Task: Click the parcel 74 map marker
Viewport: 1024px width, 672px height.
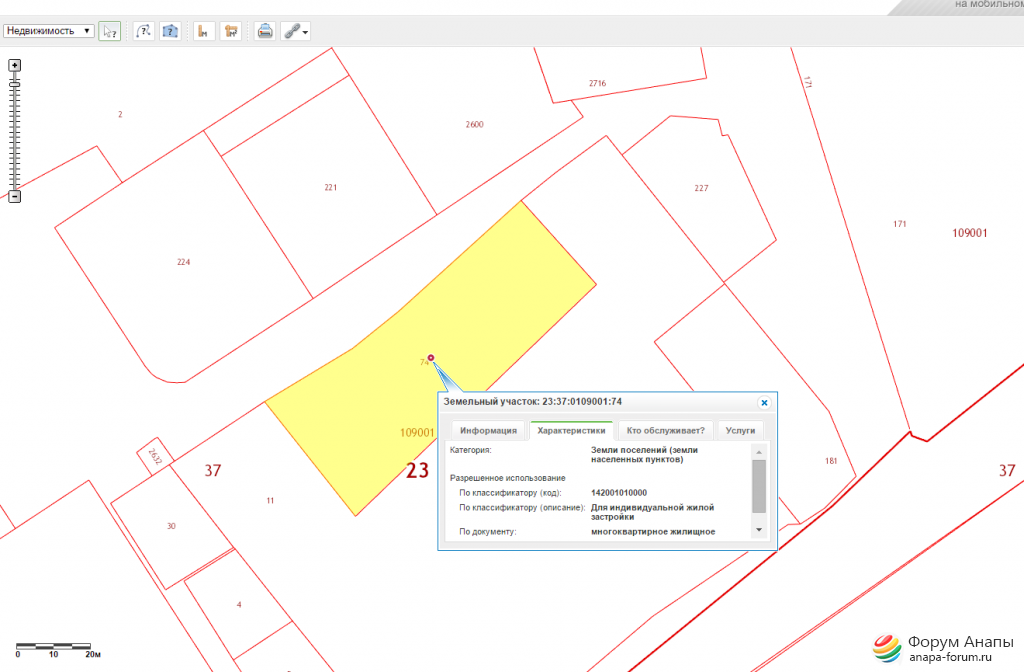Action: click(x=431, y=358)
